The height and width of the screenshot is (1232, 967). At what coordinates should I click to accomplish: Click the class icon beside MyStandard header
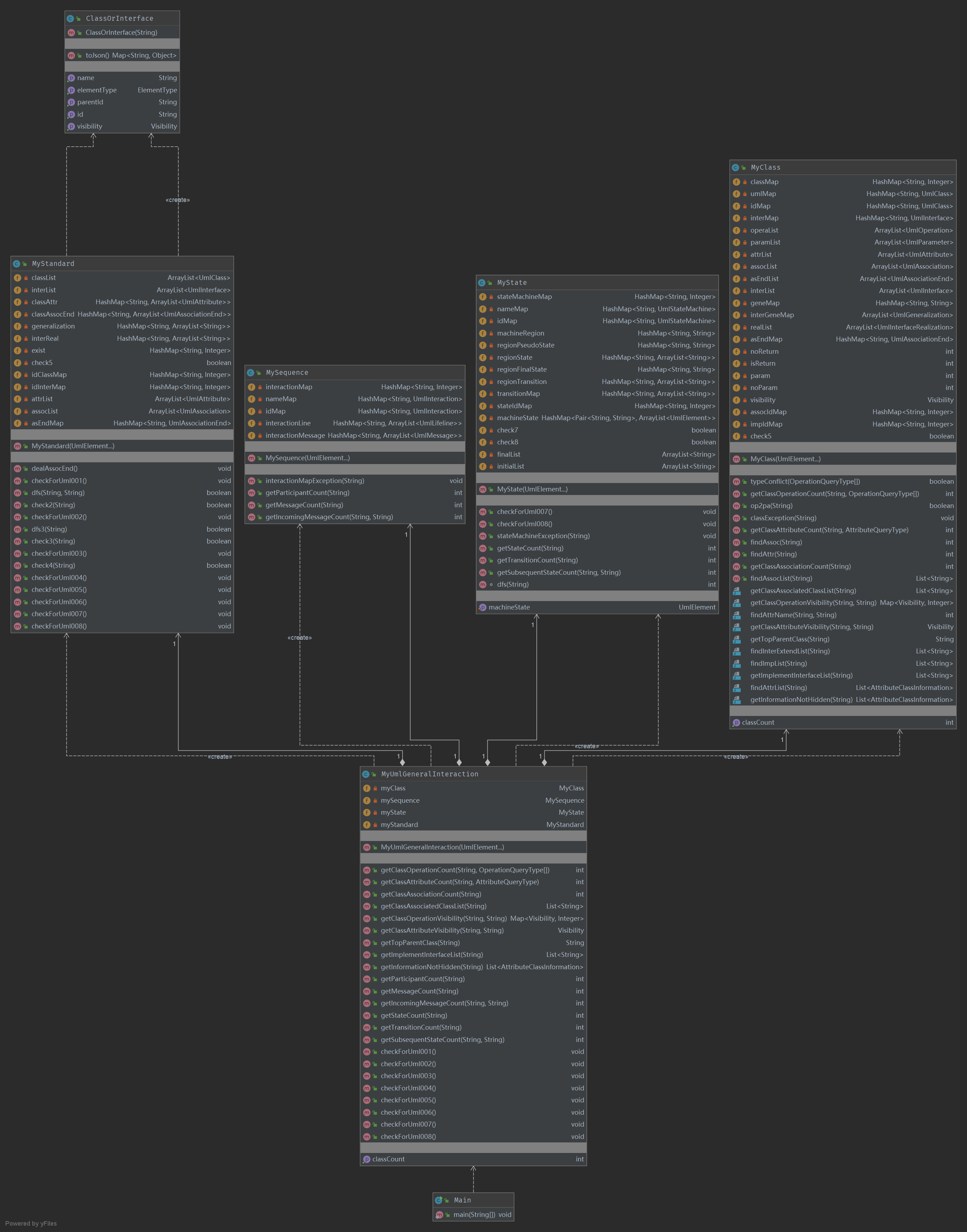[17, 264]
